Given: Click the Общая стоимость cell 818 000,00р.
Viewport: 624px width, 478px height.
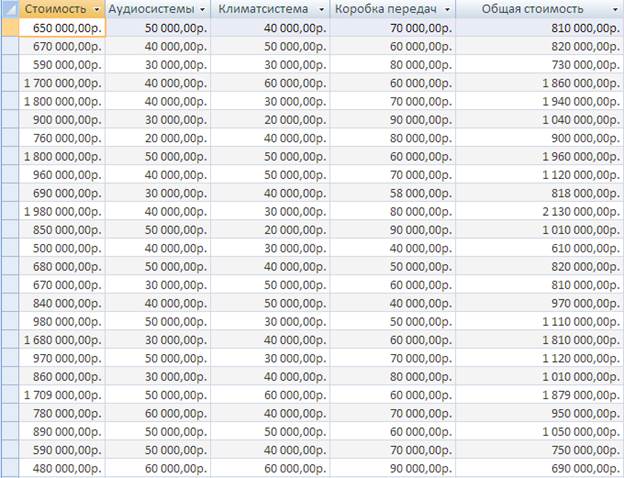Looking at the screenshot, I should coord(539,193).
